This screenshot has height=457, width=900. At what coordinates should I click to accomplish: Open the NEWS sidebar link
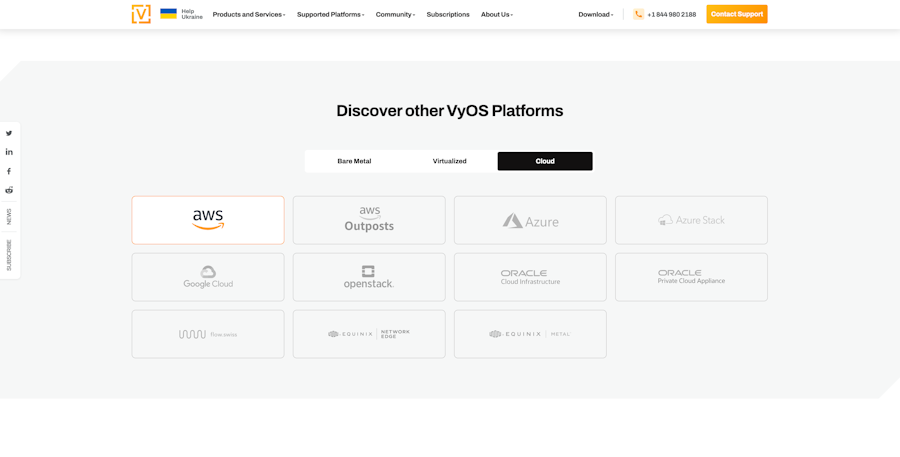coord(9,216)
